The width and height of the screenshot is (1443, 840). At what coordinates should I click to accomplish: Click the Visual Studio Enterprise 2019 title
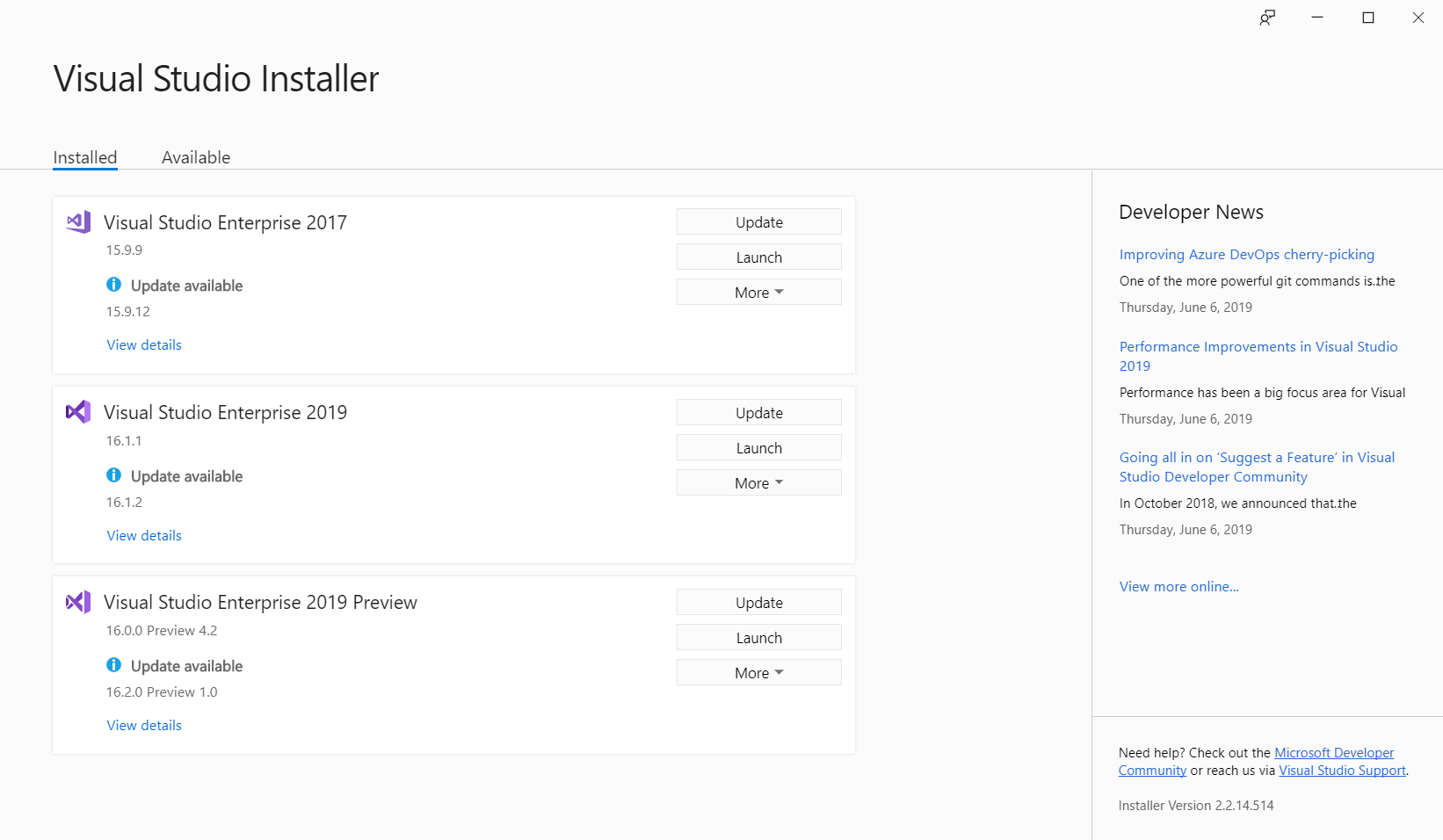tap(226, 413)
